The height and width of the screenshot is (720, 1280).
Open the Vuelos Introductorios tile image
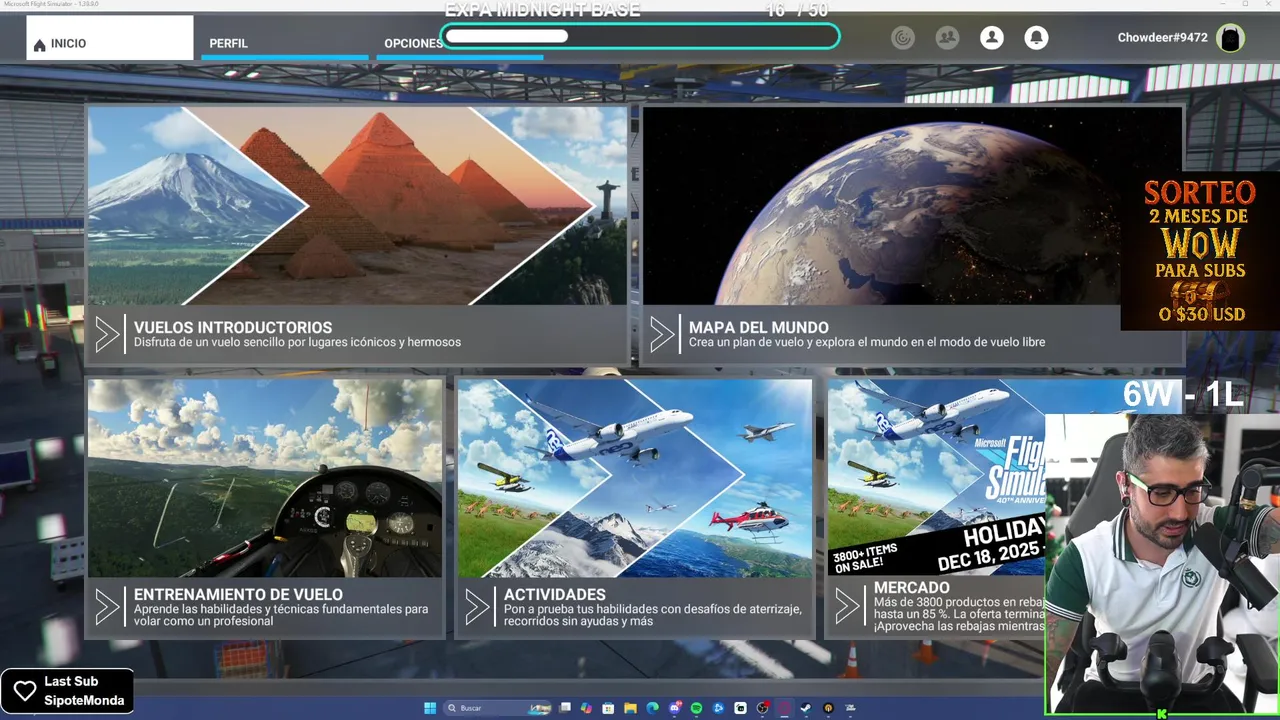pyautogui.click(x=357, y=205)
